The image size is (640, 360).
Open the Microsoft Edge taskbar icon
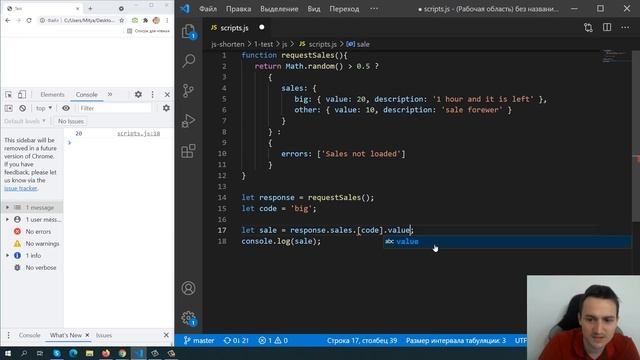(x=73, y=353)
